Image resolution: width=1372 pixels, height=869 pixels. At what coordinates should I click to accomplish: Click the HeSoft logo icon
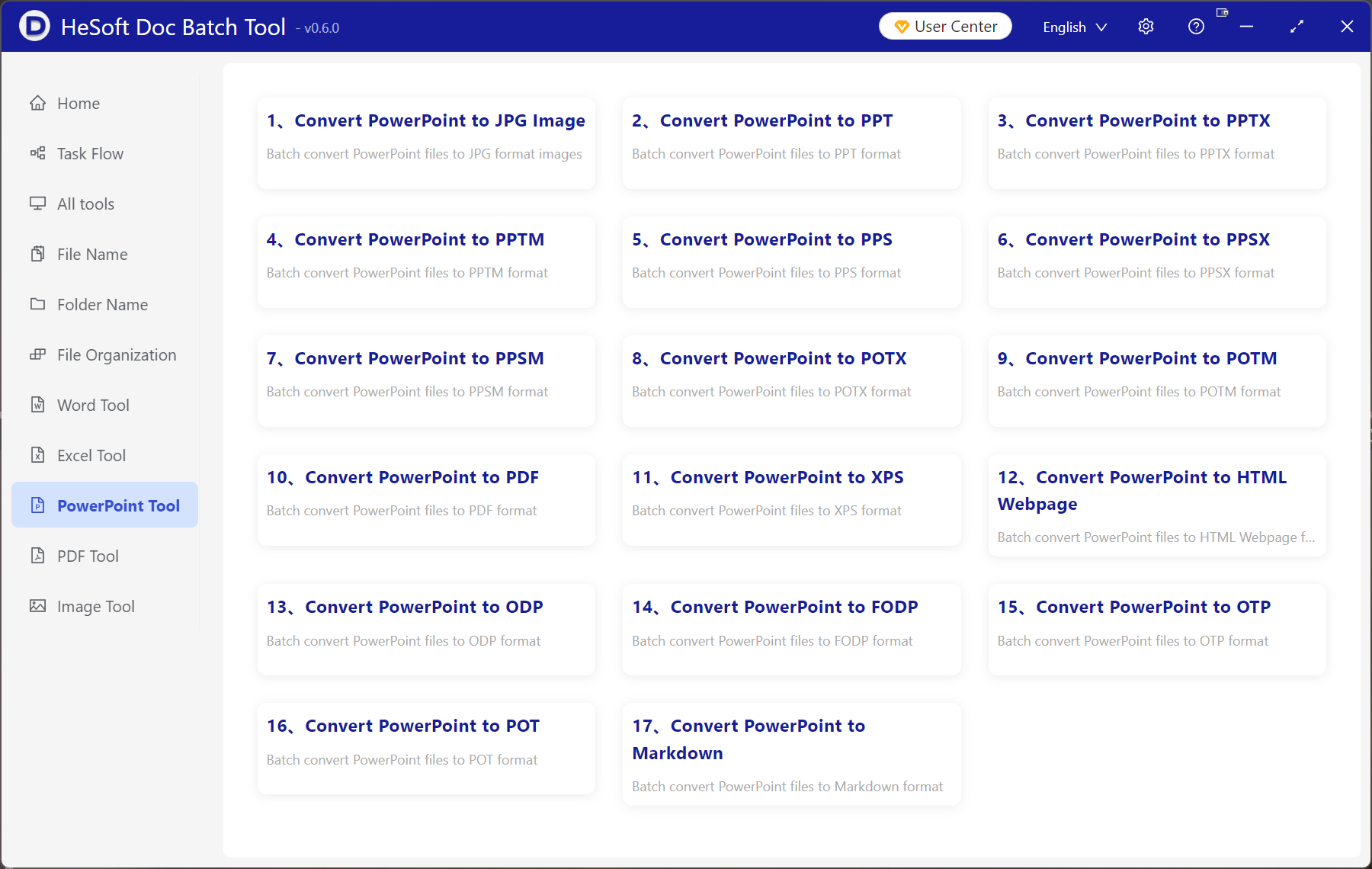[34, 26]
